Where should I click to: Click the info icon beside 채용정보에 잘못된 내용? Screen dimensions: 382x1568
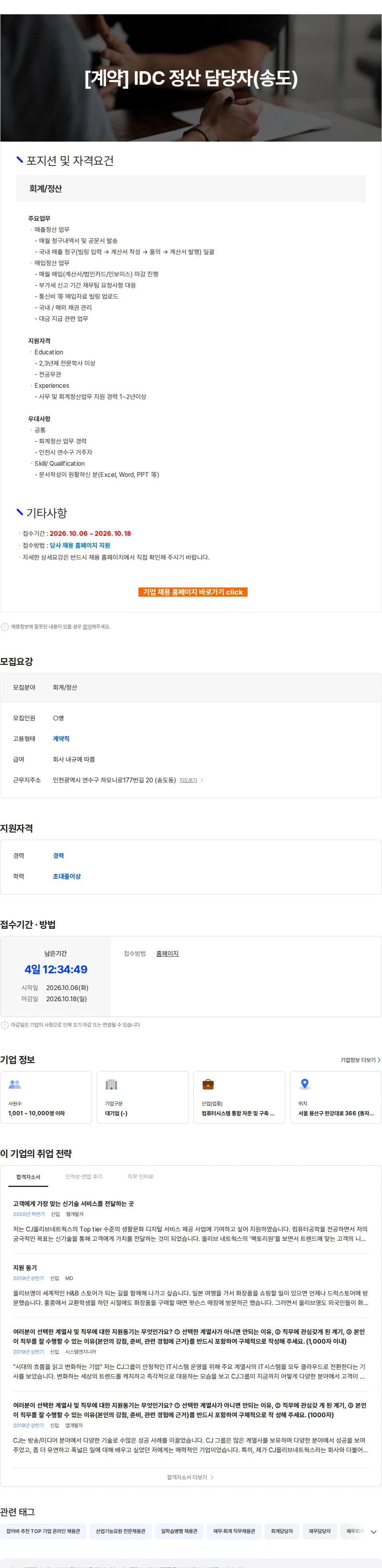[x=5, y=626]
